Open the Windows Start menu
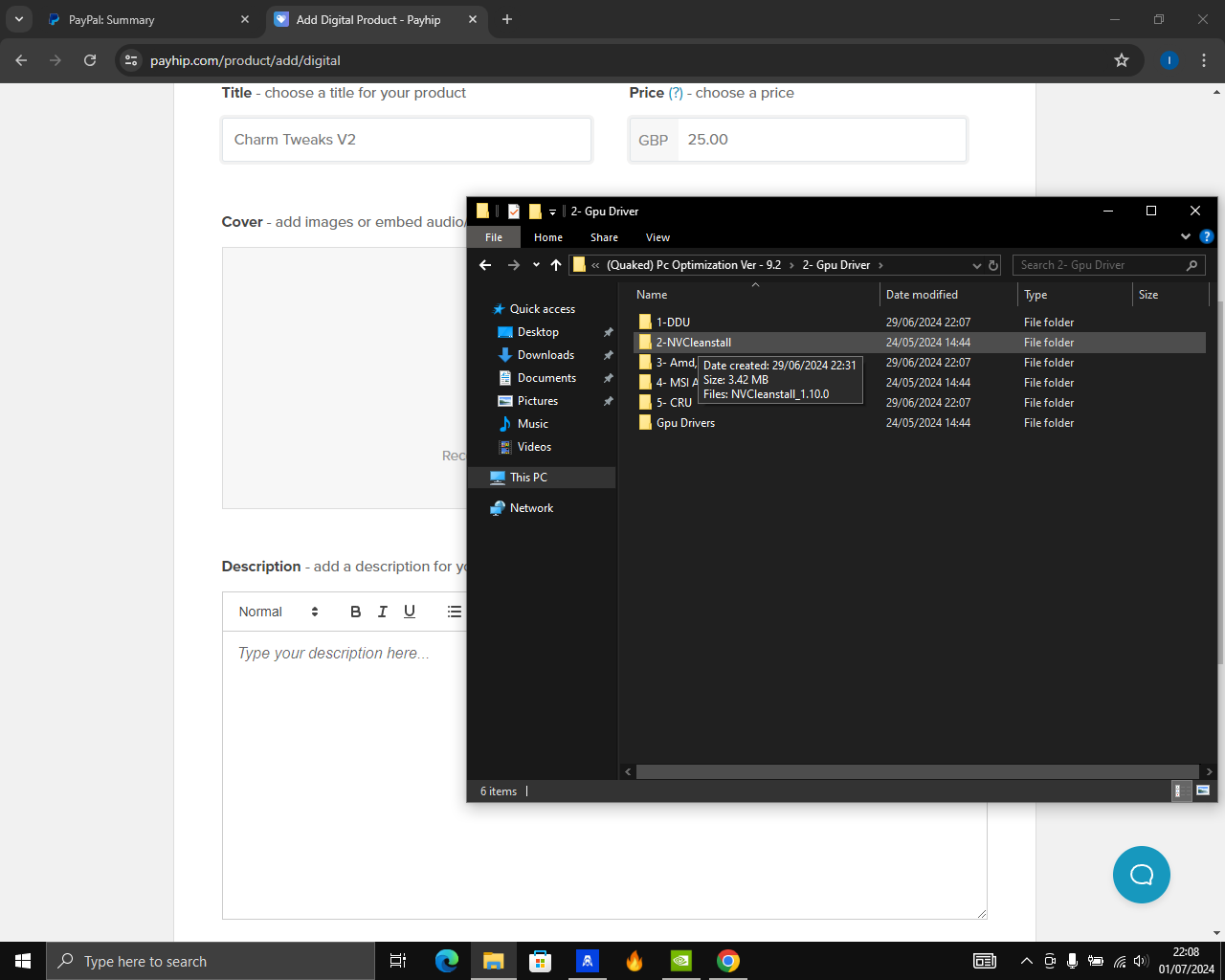The image size is (1225, 980). (x=23, y=961)
